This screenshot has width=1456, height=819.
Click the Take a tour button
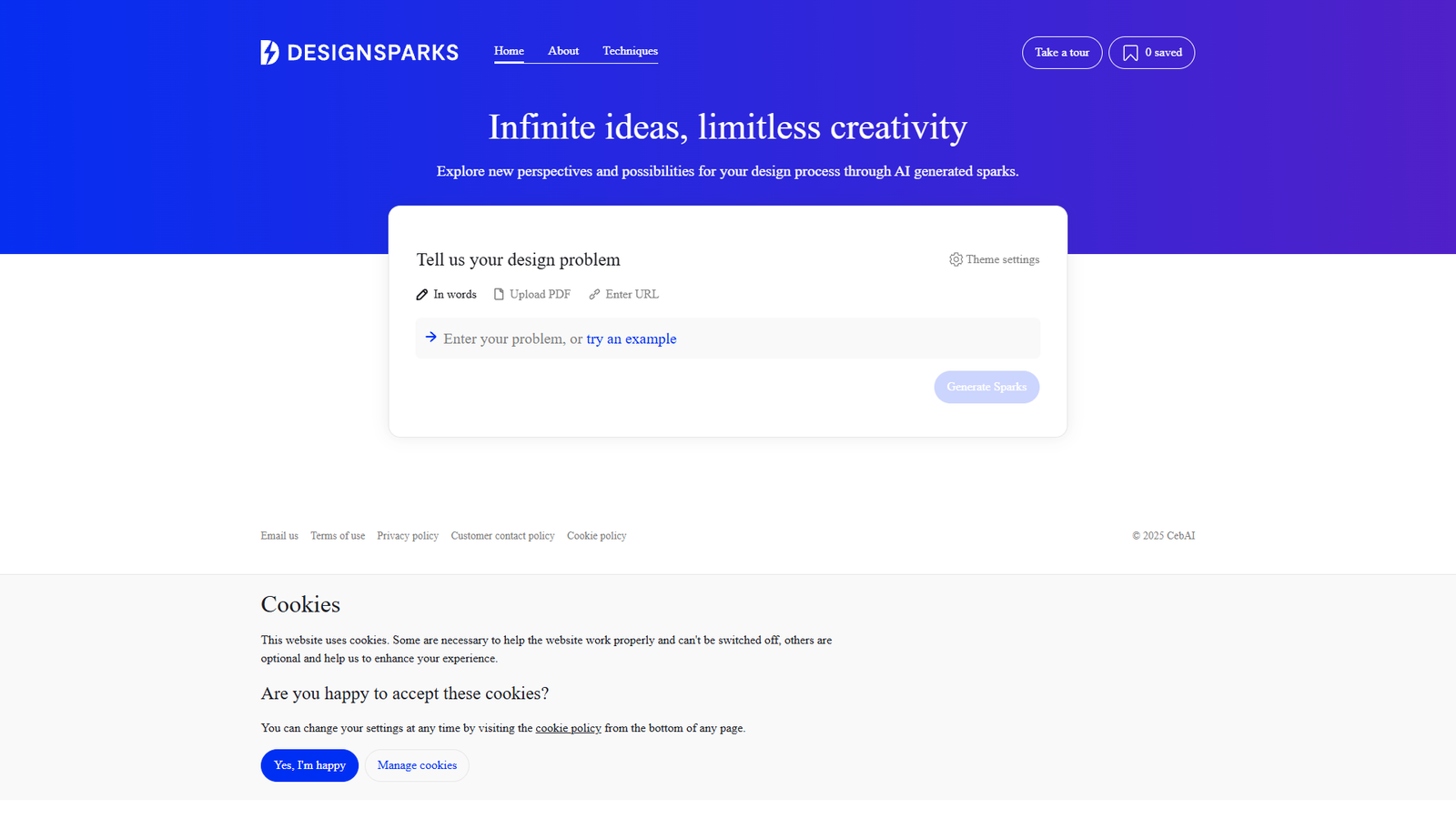(1062, 52)
